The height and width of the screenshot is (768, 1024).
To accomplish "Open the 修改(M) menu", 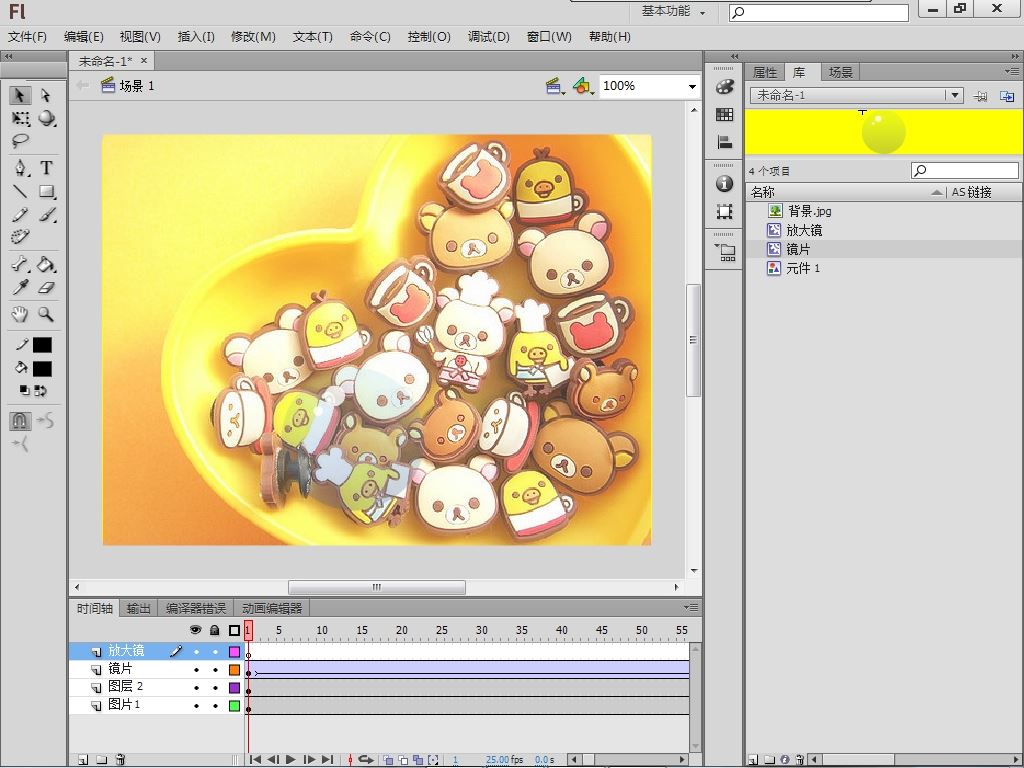I will click(x=253, y=37).
